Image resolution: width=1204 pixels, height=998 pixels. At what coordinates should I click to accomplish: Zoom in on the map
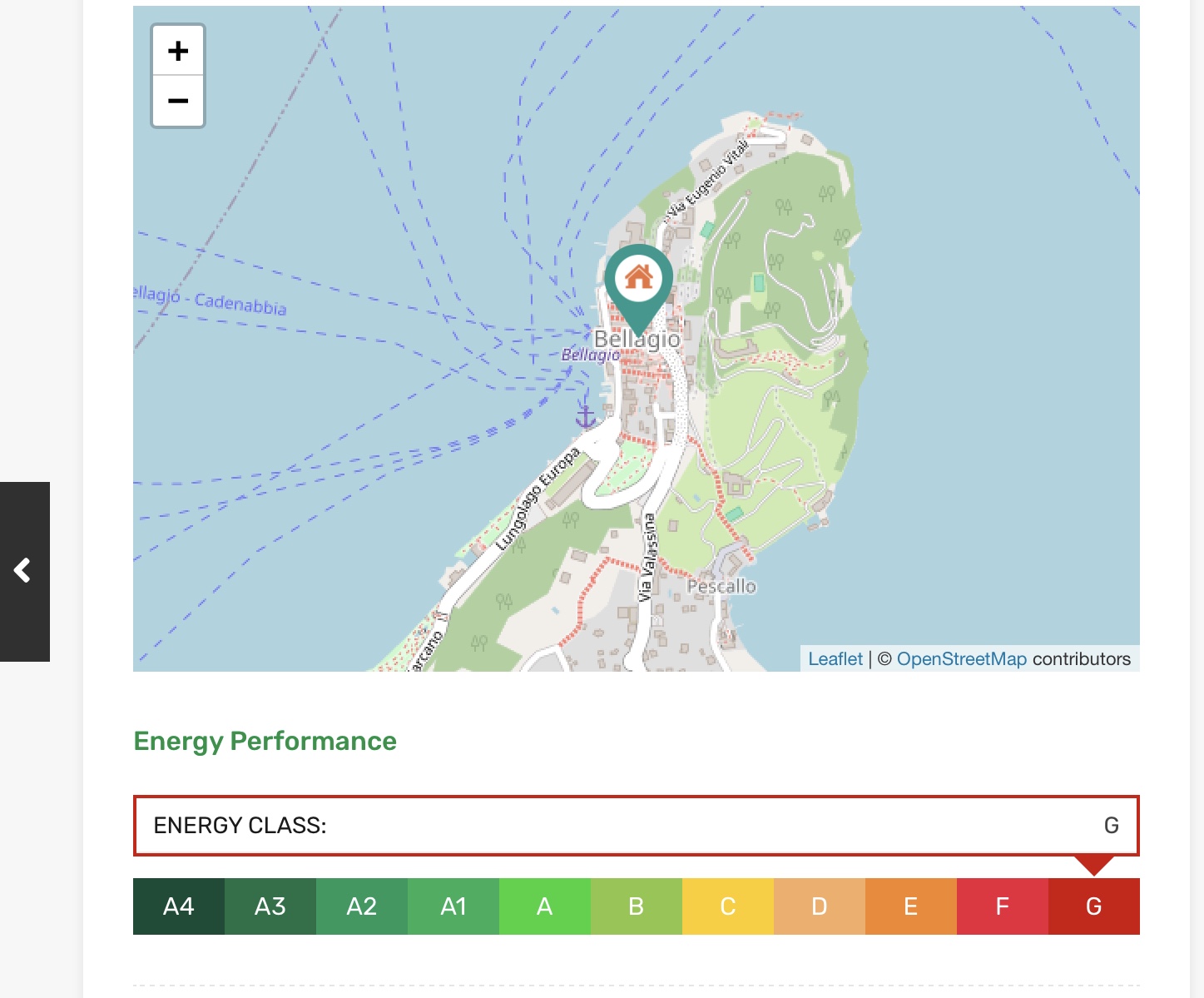[x=178, y=51]
